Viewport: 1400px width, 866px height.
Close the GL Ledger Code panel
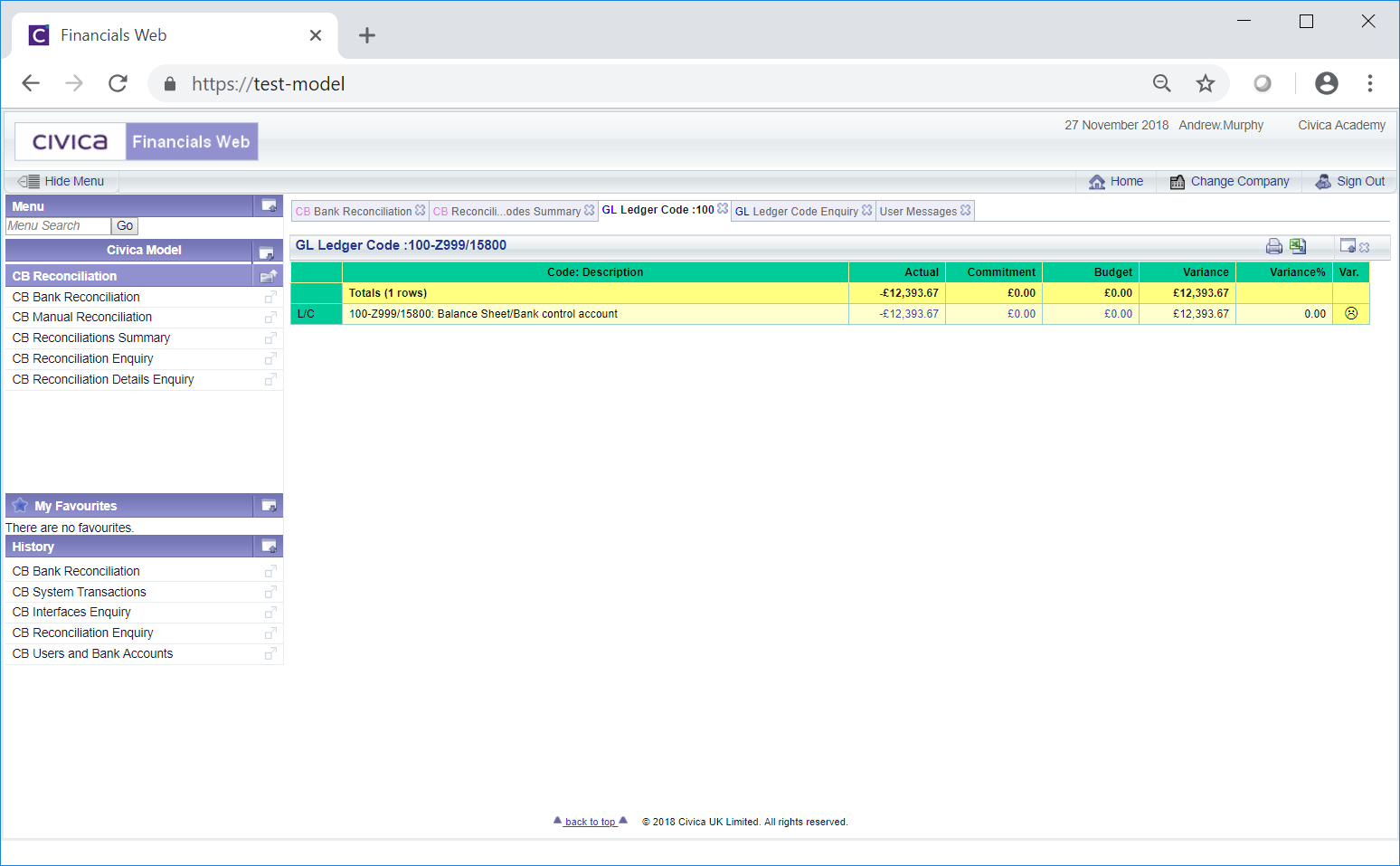1365,247
